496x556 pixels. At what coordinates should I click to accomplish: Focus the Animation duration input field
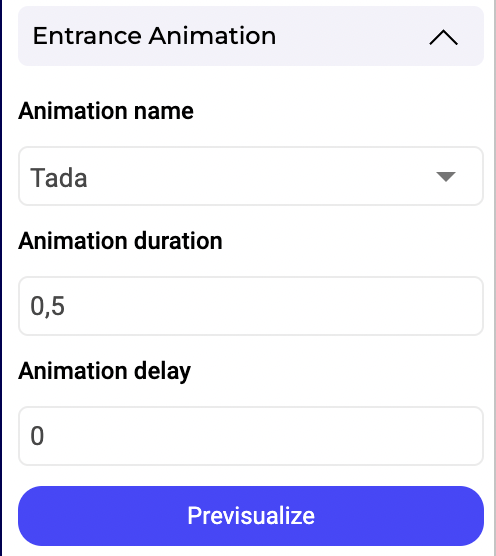pyautogui.click(x=251, y=306)
